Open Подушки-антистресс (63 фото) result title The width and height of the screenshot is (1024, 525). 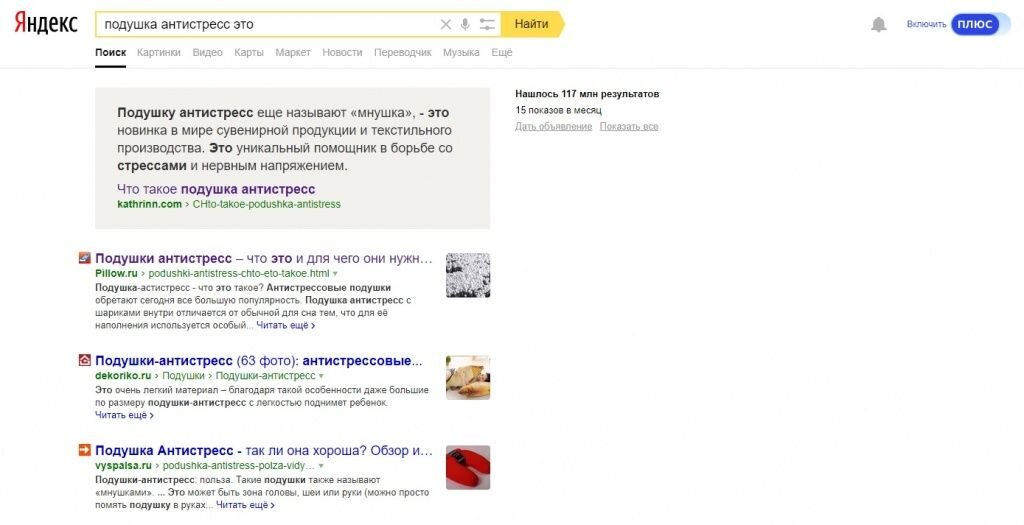pyautogui.click(x=259, y=360)
